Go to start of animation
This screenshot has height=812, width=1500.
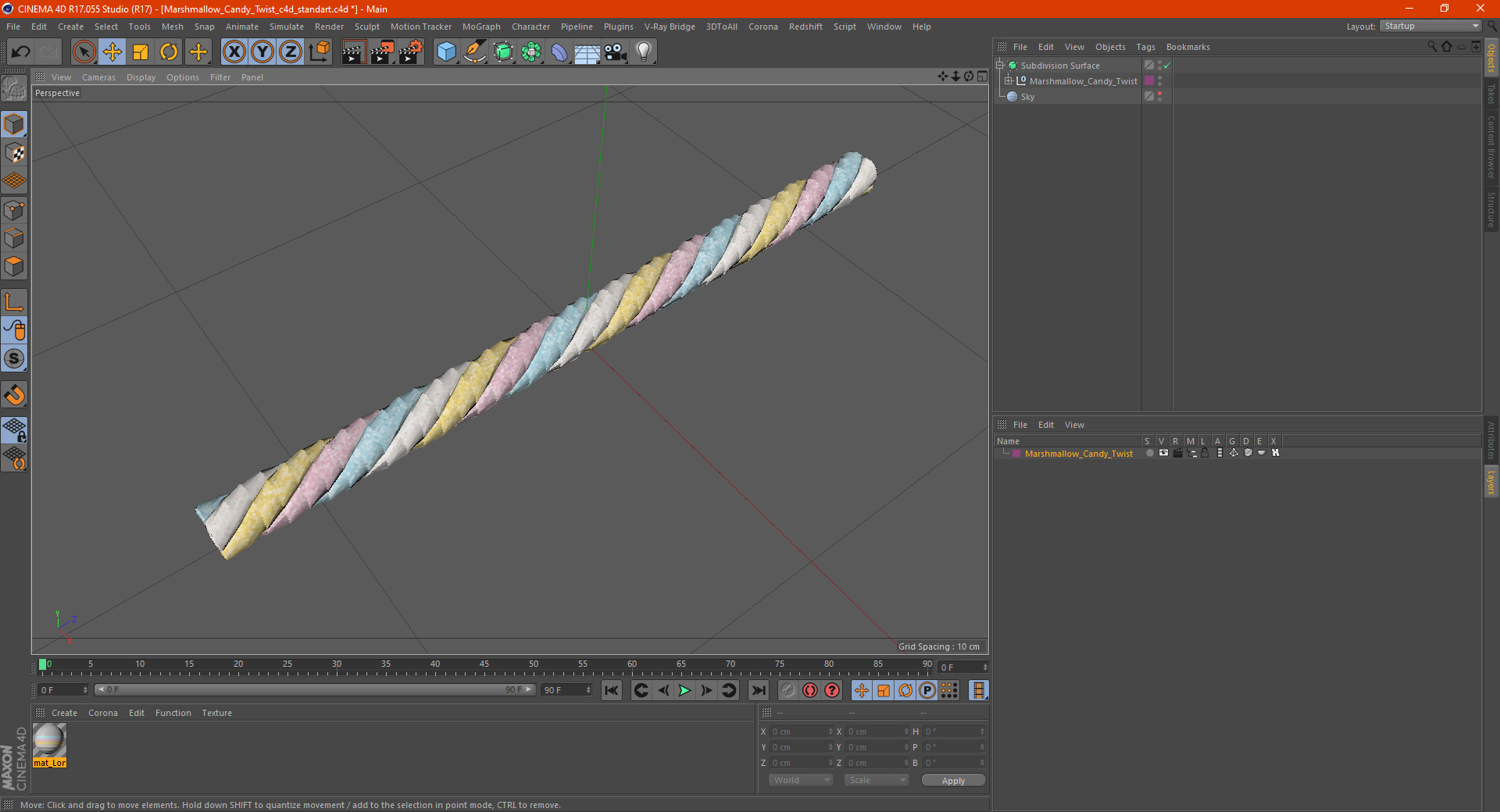tap(612, 690)
